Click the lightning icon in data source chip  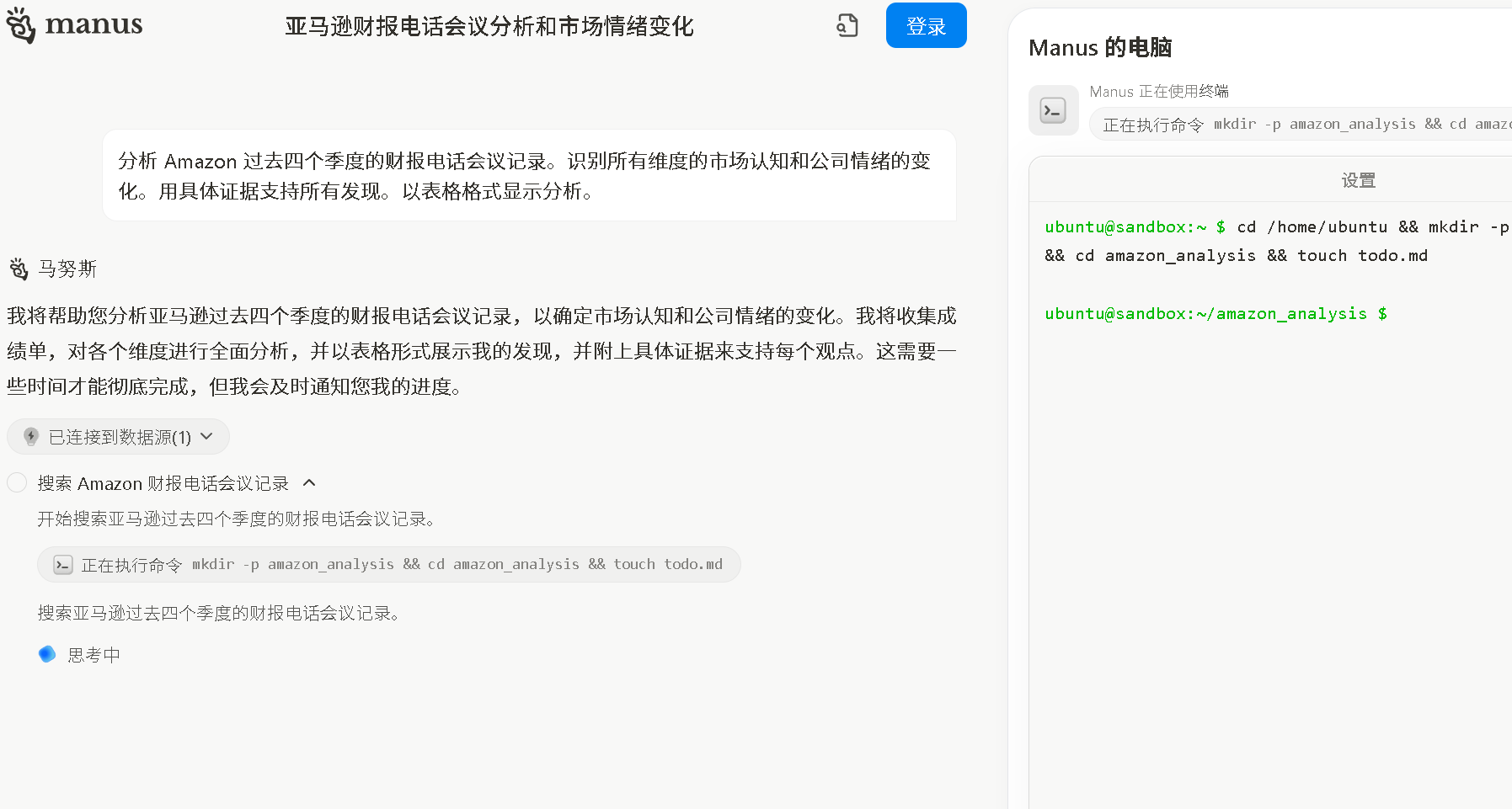[x=31, y=436]
